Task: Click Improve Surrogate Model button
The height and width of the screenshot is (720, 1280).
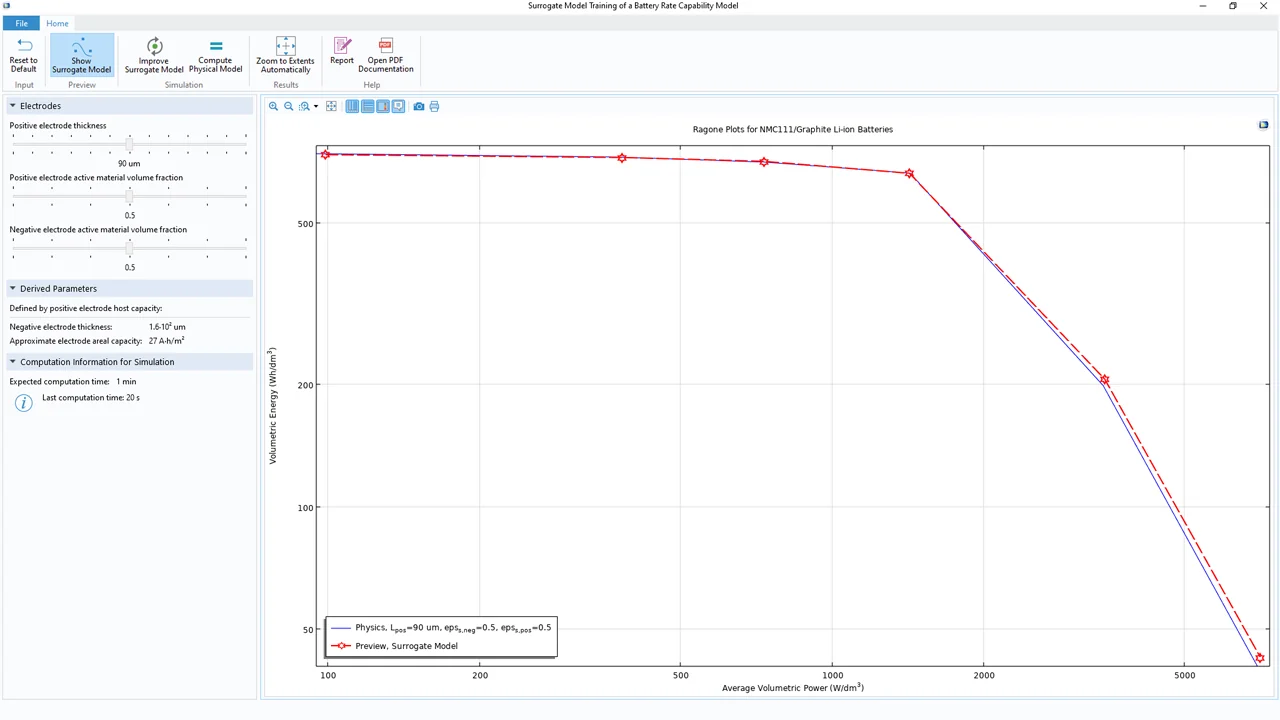Action: click(x=154, y=55)
